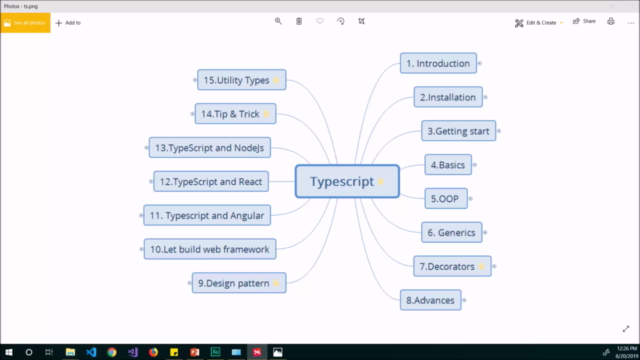Screen dimensions: 640x360
Task: Open Google Chrome from the taskbar
Action: click(112, 352)
